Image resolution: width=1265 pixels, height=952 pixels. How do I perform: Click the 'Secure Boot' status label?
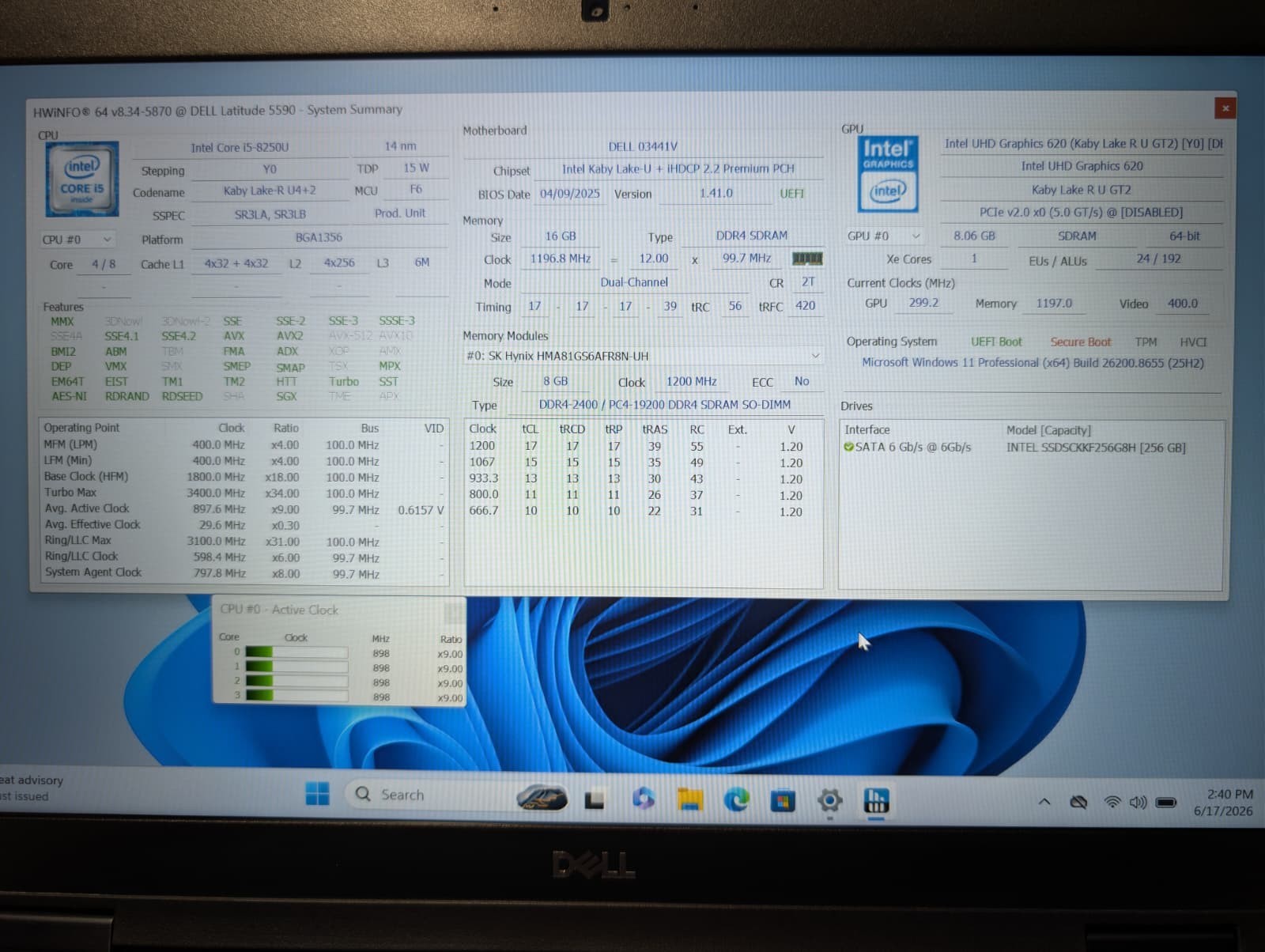click(1081, 342)
